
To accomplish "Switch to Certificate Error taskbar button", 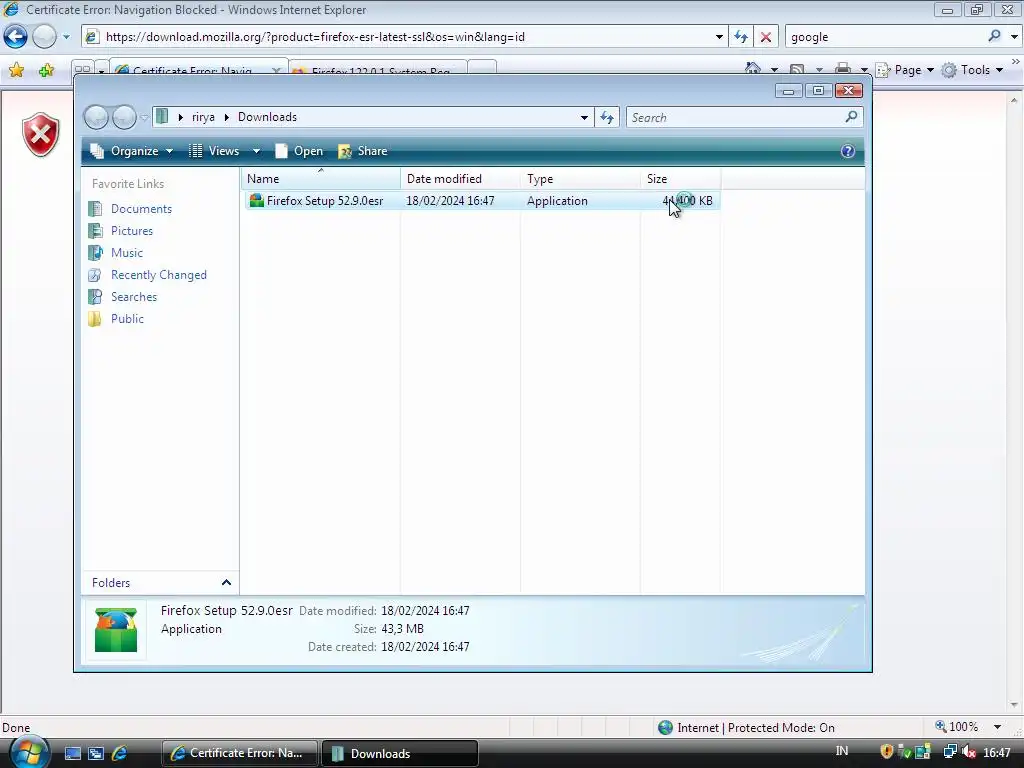I will click(239, 753).
